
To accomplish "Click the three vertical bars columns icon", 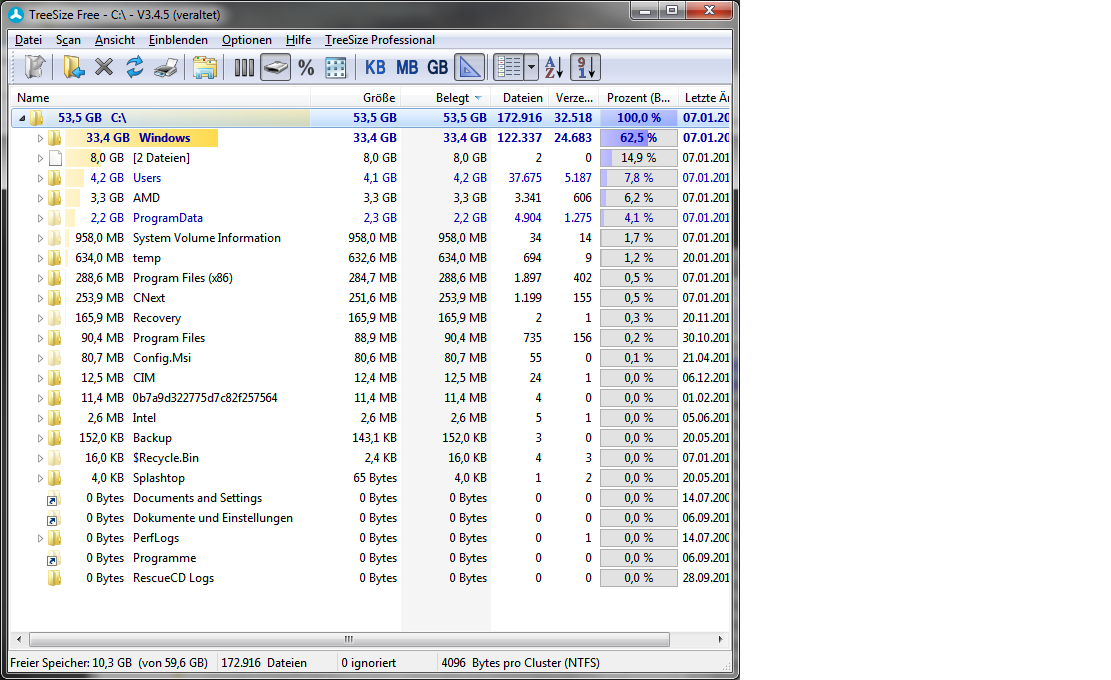I will [x=244, y=67].
